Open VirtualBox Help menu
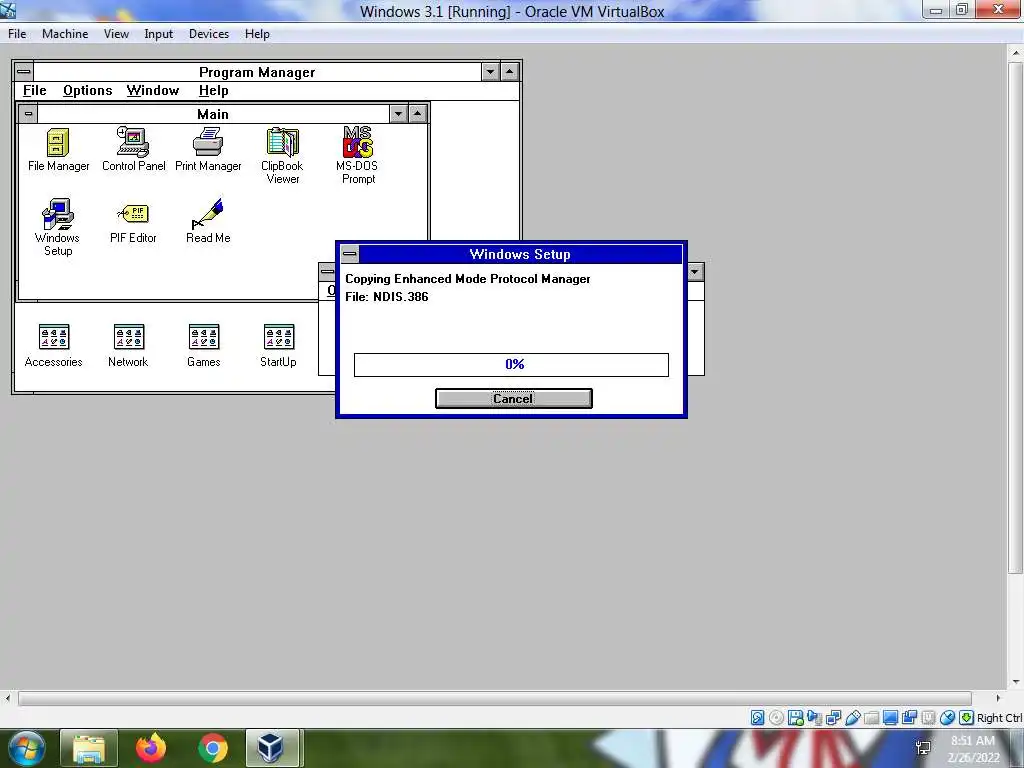 click(257, 34)
